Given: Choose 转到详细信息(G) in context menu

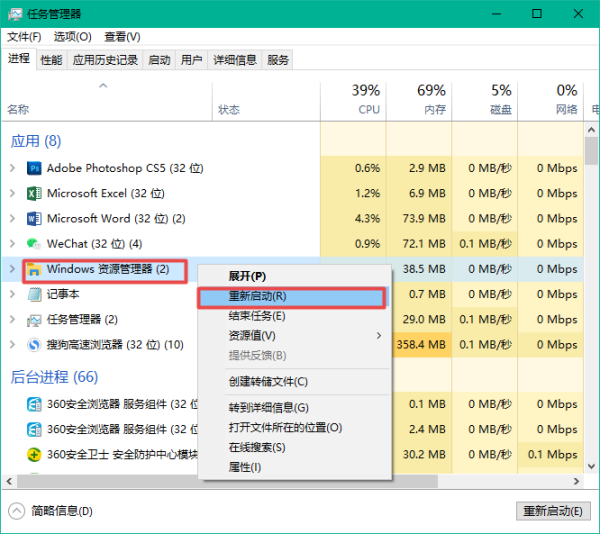Looking at the screenshot, I should pos(295,408).
